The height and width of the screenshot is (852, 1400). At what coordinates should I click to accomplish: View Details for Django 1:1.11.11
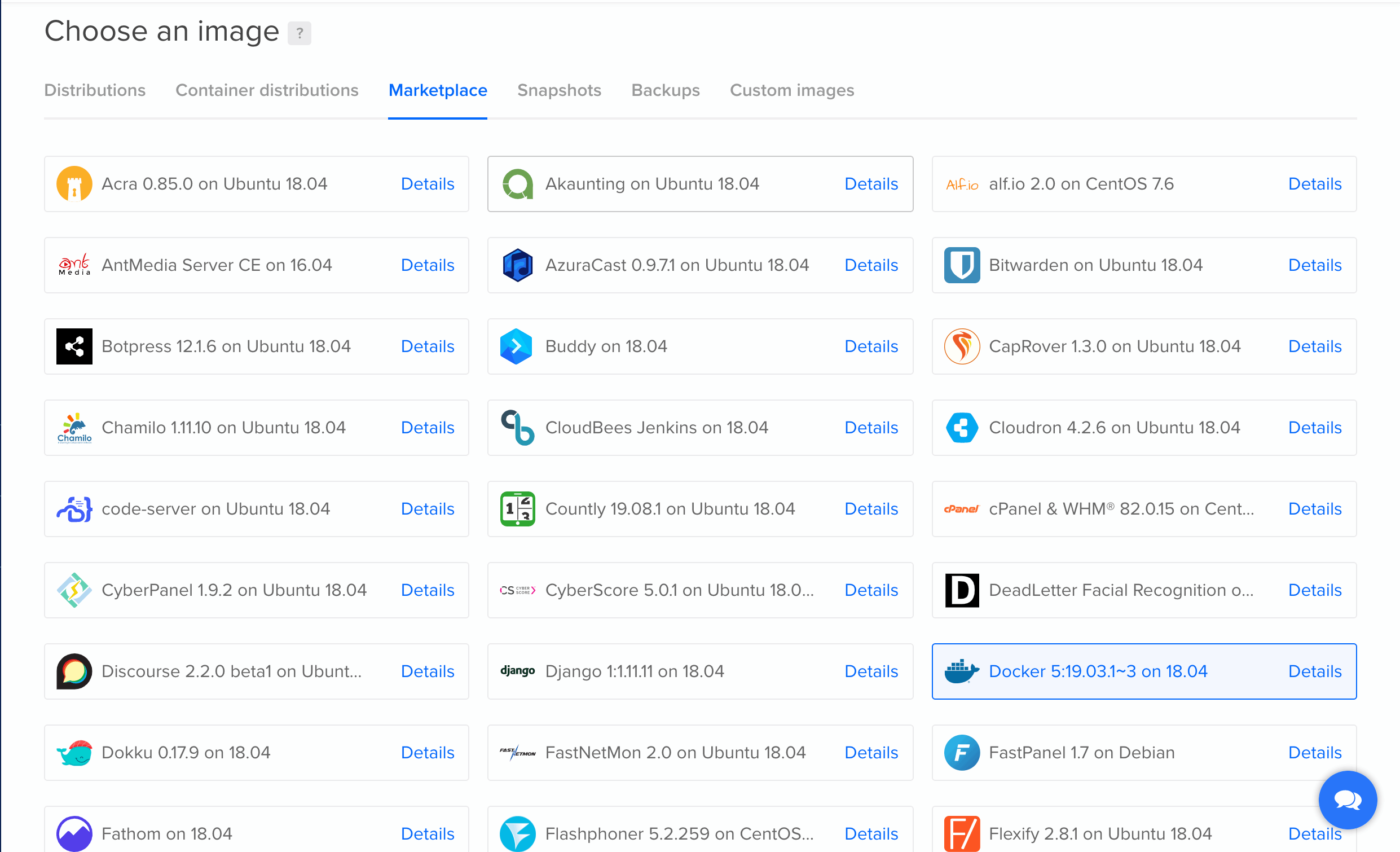pos(871,671)
